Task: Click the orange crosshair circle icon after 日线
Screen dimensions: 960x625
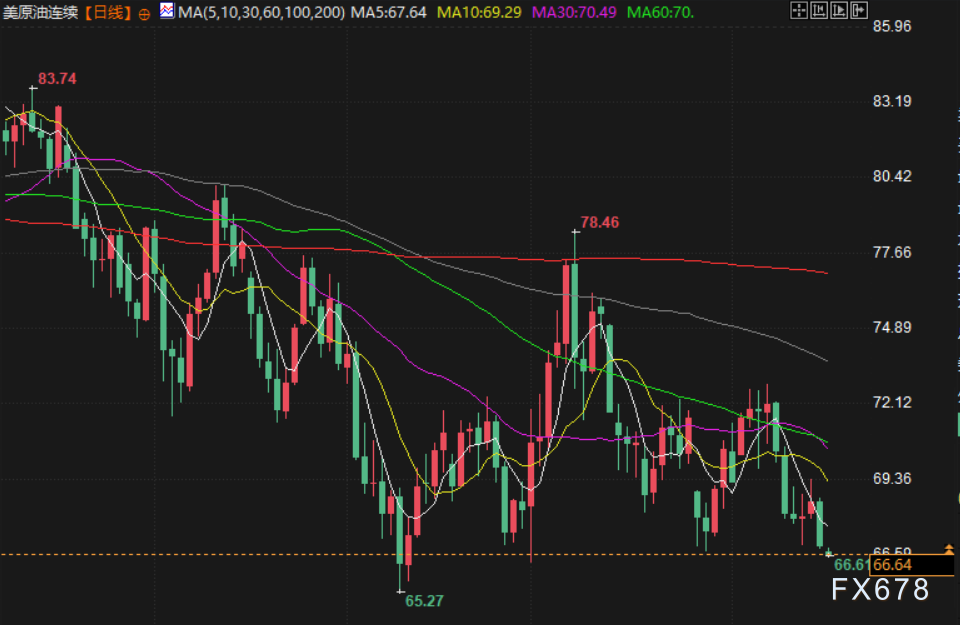Action: coord(143,13)
